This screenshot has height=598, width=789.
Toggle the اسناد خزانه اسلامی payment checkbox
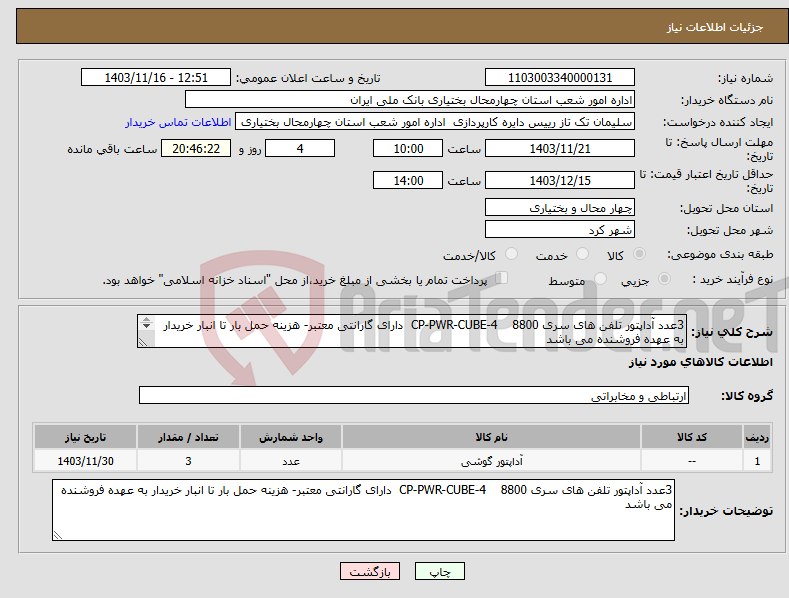(x=502, y=278)
